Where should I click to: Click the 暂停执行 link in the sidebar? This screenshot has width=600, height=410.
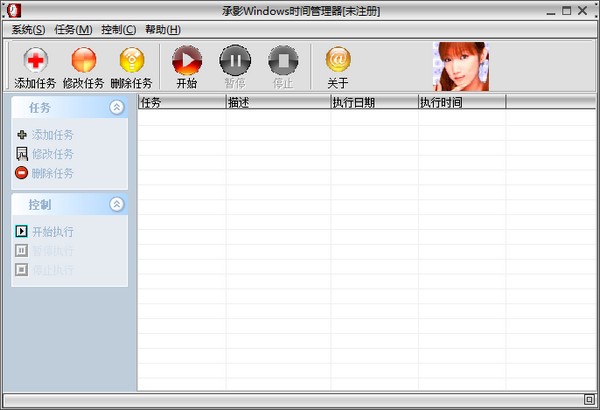tap(52, 251)
